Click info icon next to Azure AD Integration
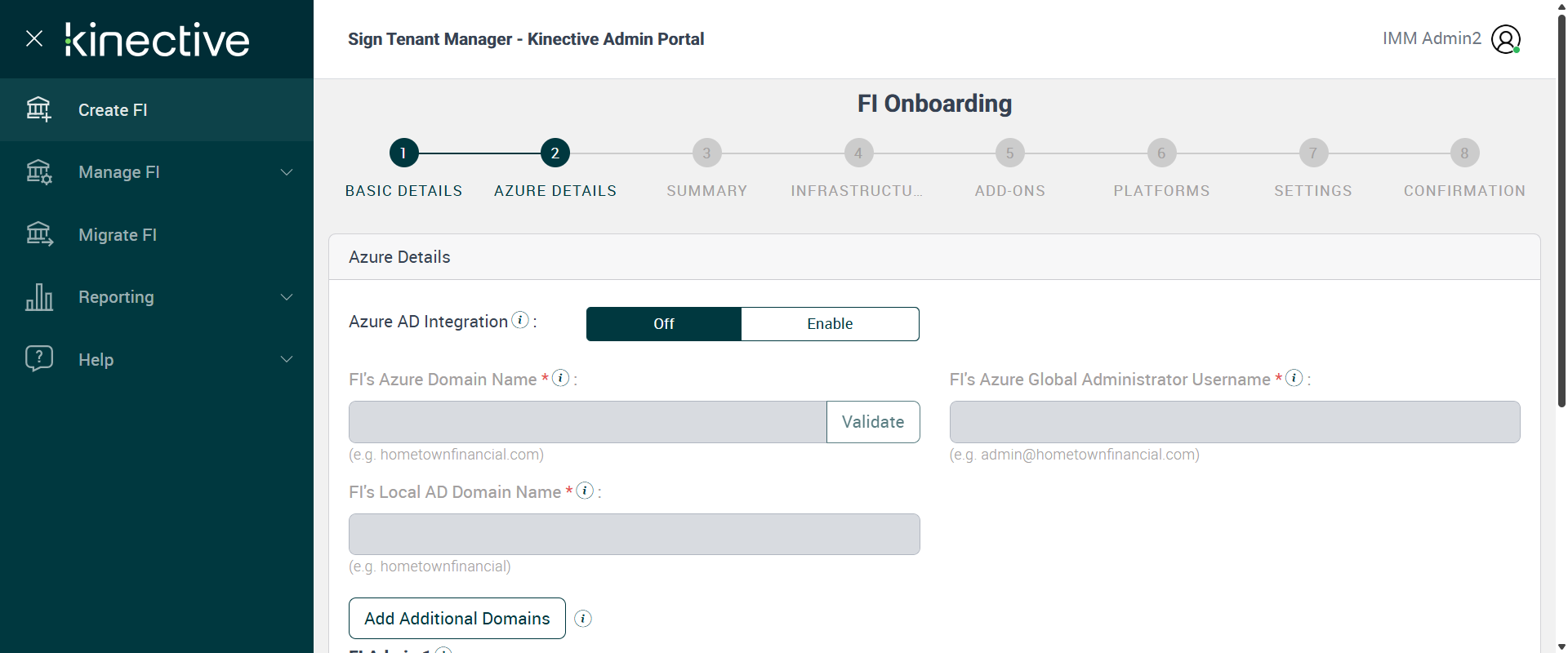The width and height of the screenshot is (1568, 653). coord(520,321)
